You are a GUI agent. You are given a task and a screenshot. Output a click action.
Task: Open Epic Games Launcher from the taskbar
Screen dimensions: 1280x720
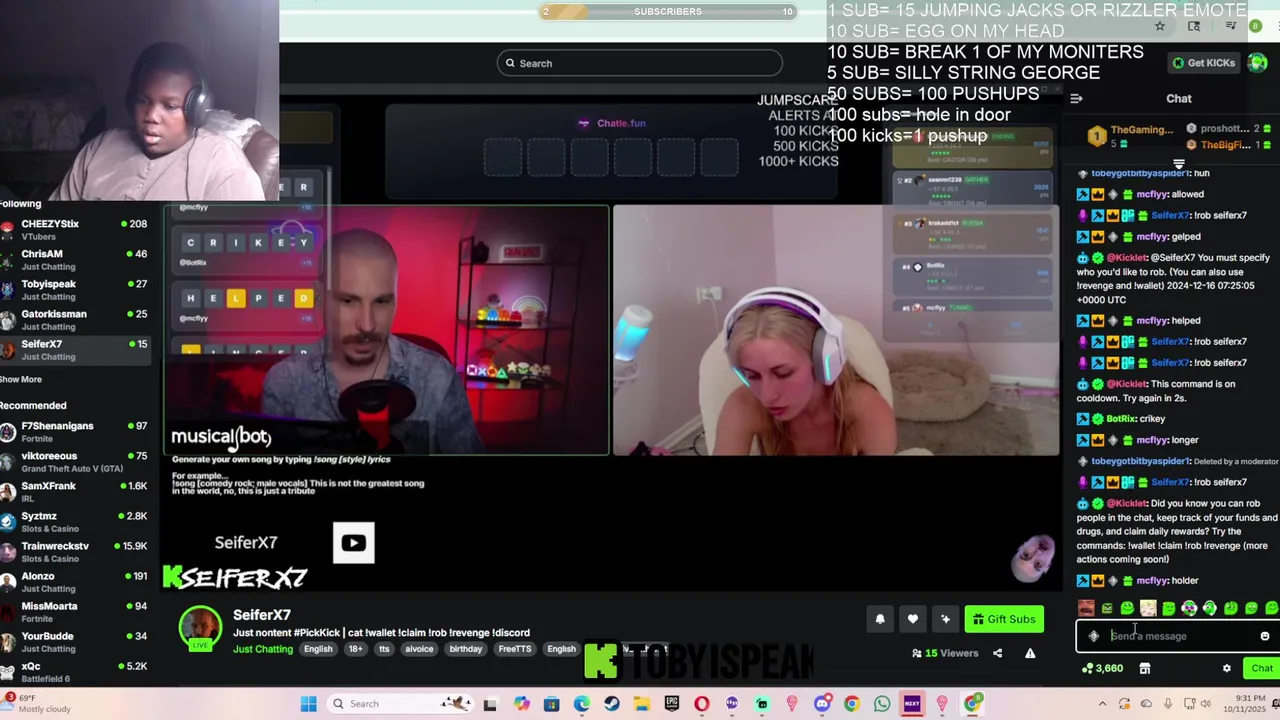click(672, 704)
